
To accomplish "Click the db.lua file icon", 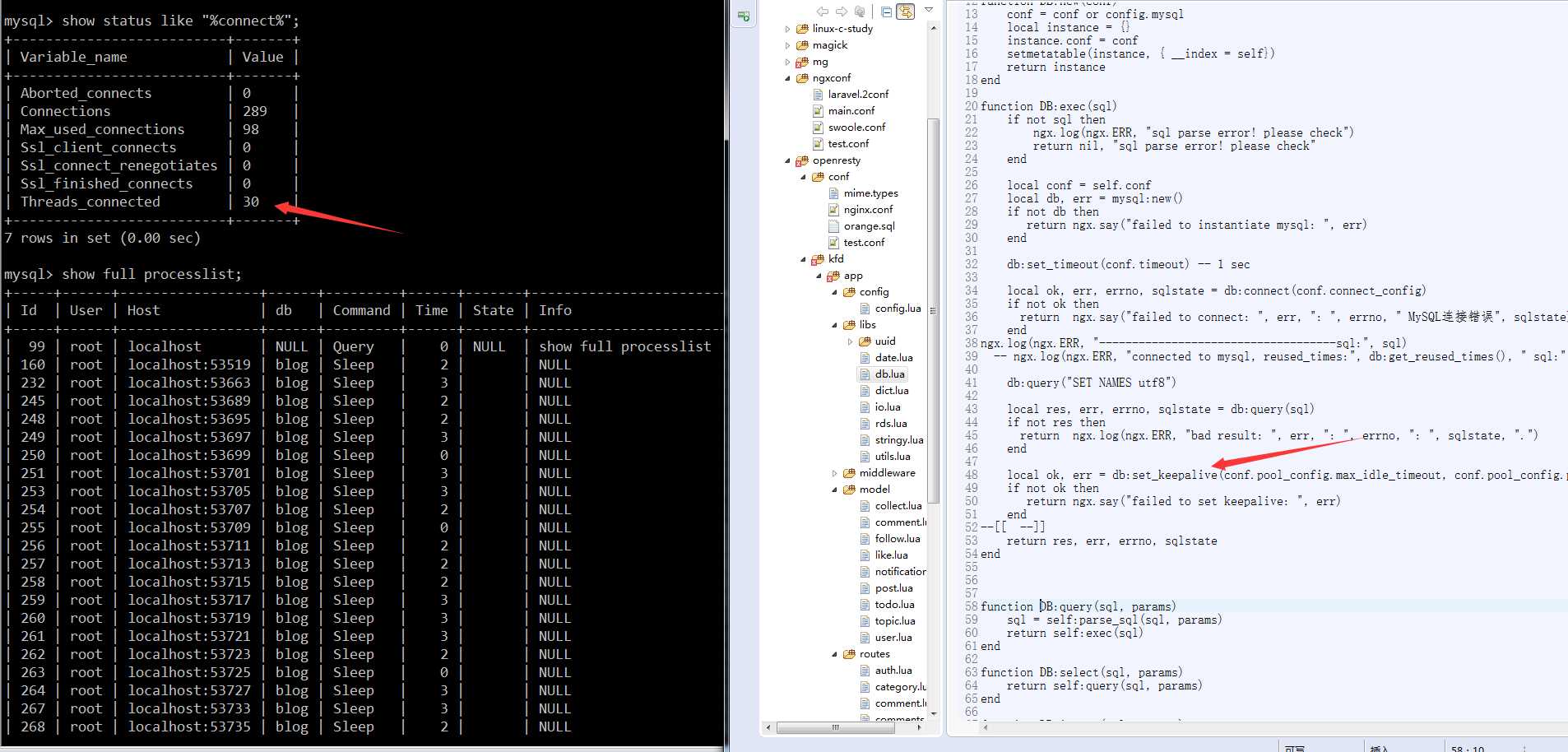I will click(865, 374).
